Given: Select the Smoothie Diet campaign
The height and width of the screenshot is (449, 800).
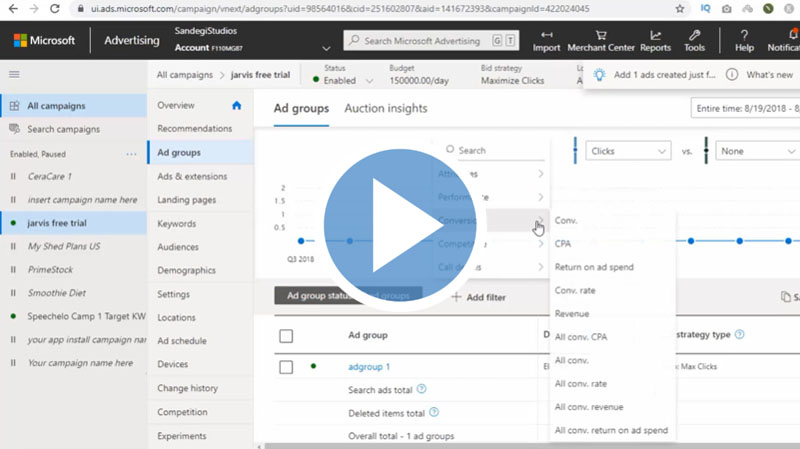Looking at the screenshot, I should point(57,293).
